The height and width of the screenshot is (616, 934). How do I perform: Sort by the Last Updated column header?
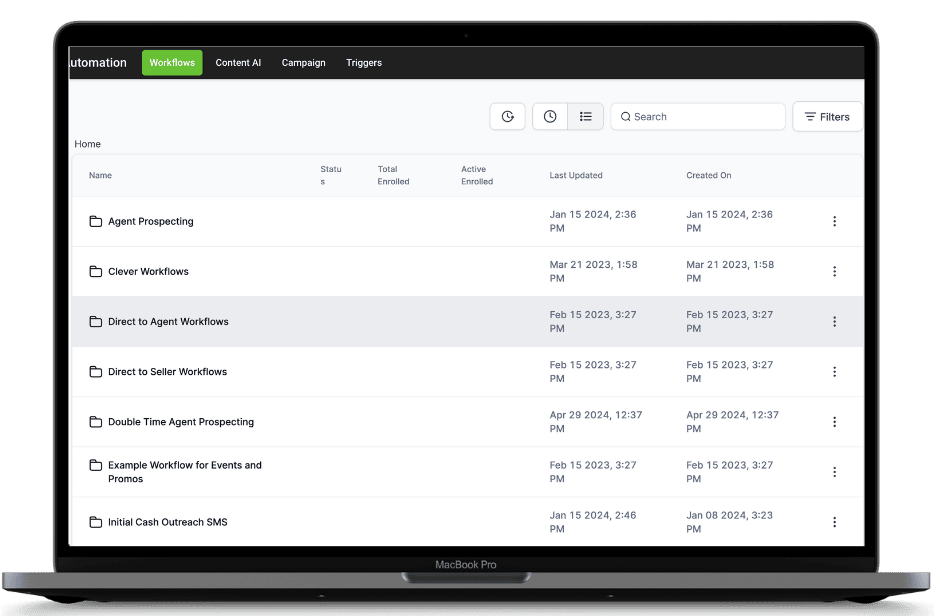coord(576,176)
